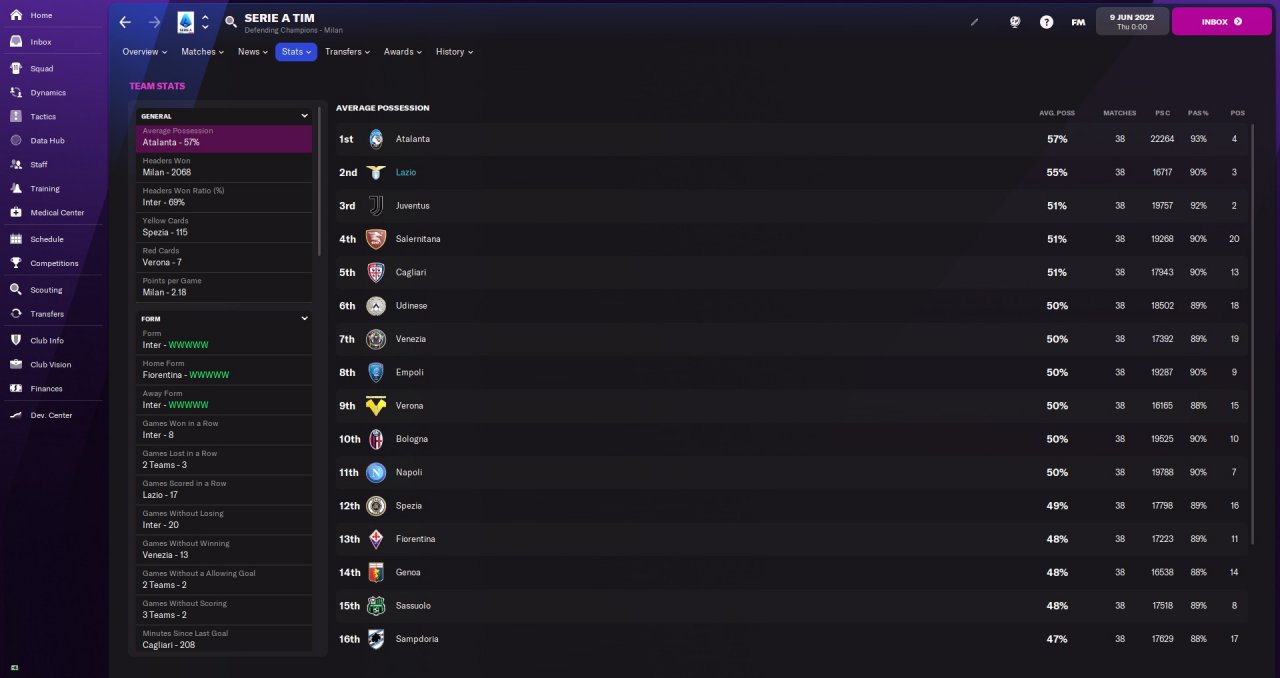This screenshot has width=1280, height=678.
Task: Open the Awards tab menu
Action: point(403,52)
